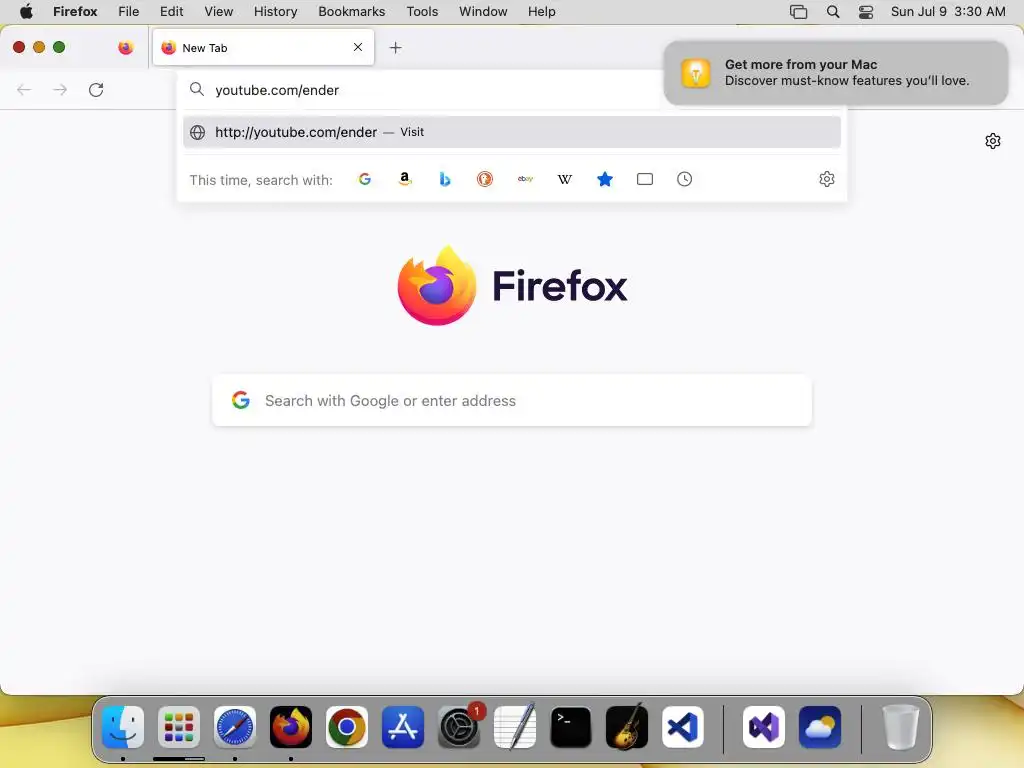
Task: Open GarageBand from the Dock
Action: tap(627, 727)
